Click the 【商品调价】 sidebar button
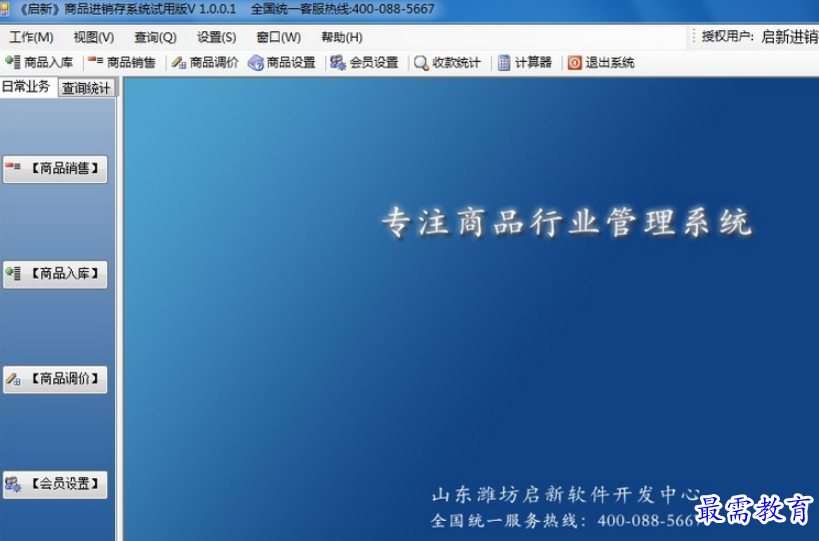The image size is (819, 541). pyautogui.click(x=55, y=379)
